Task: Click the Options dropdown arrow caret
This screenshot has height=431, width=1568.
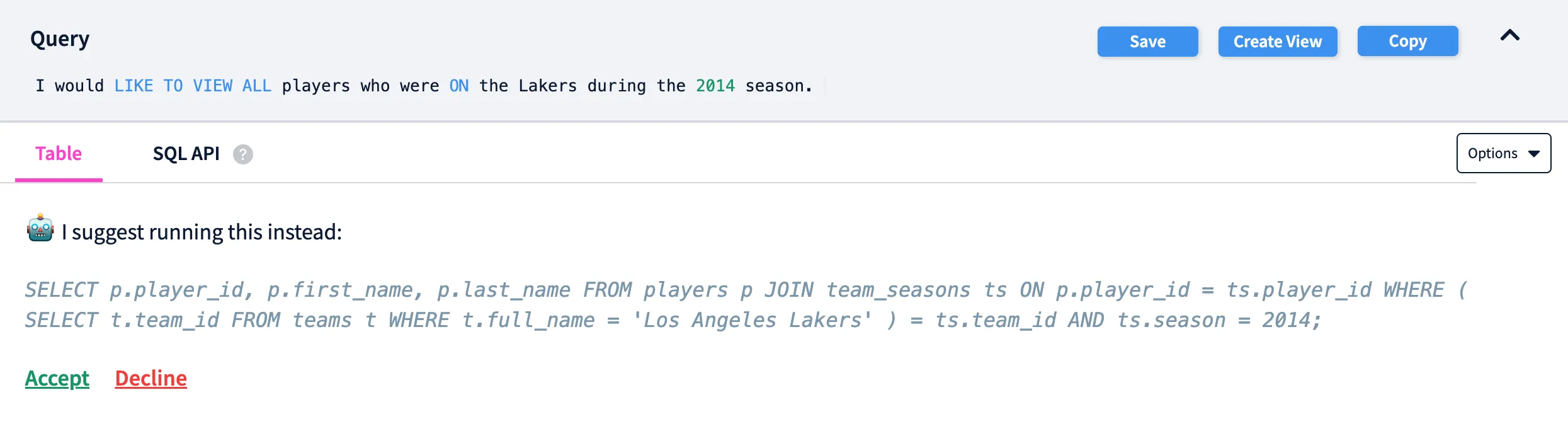Action: 1534,154
